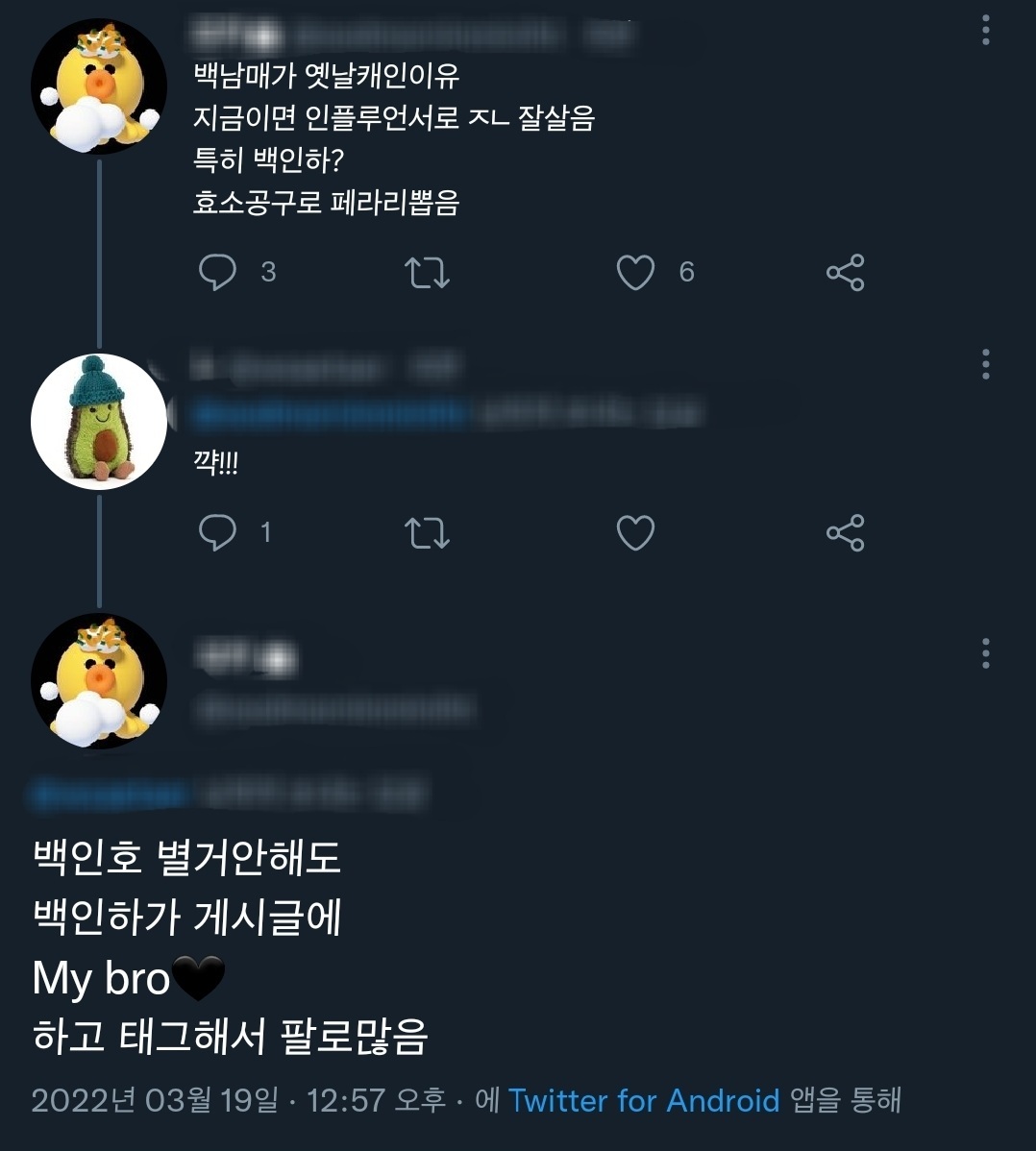Share the first tweet in the thread
1036x1151 pixels.
click(845, 273)
